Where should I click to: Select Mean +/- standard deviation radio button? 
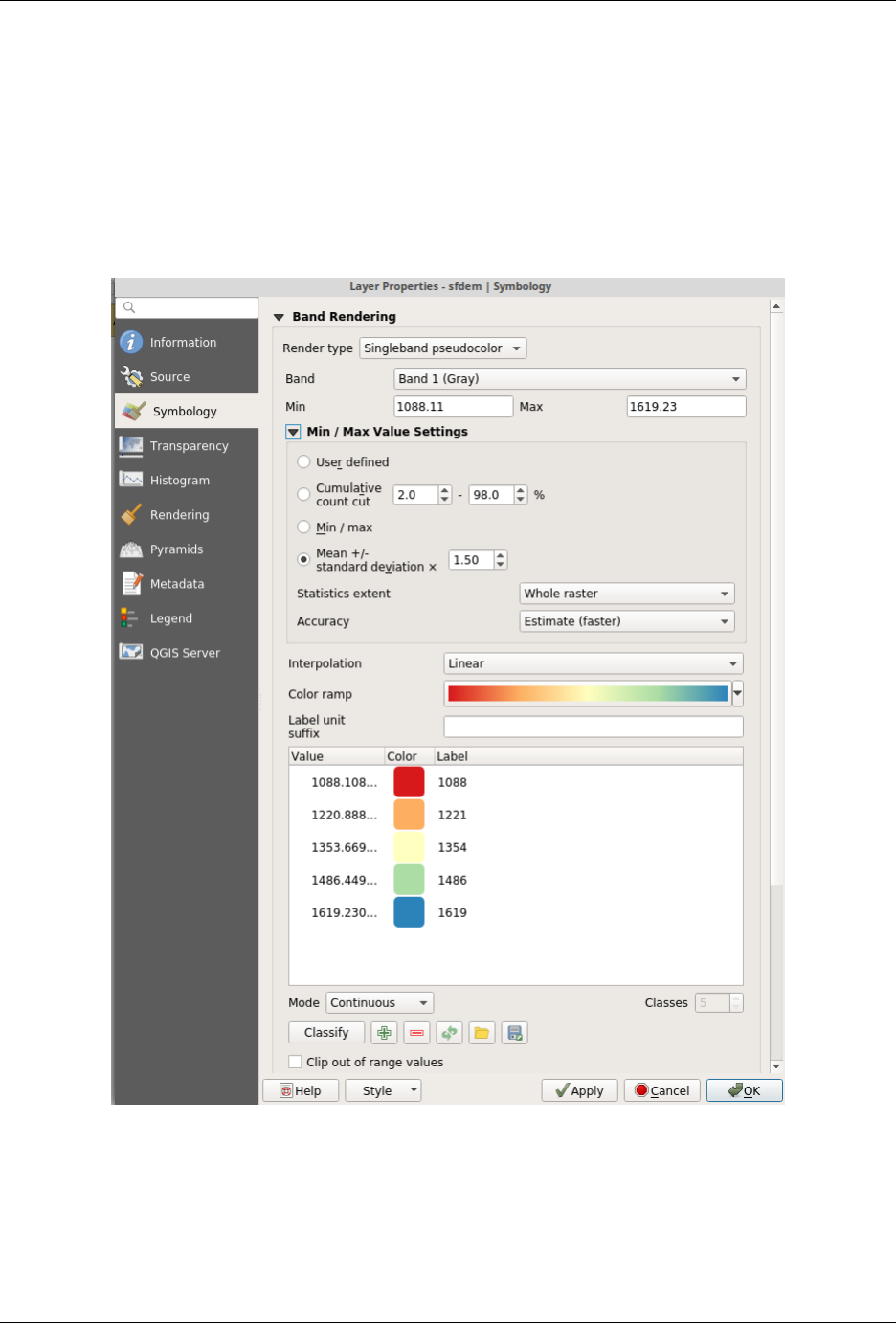303,559
